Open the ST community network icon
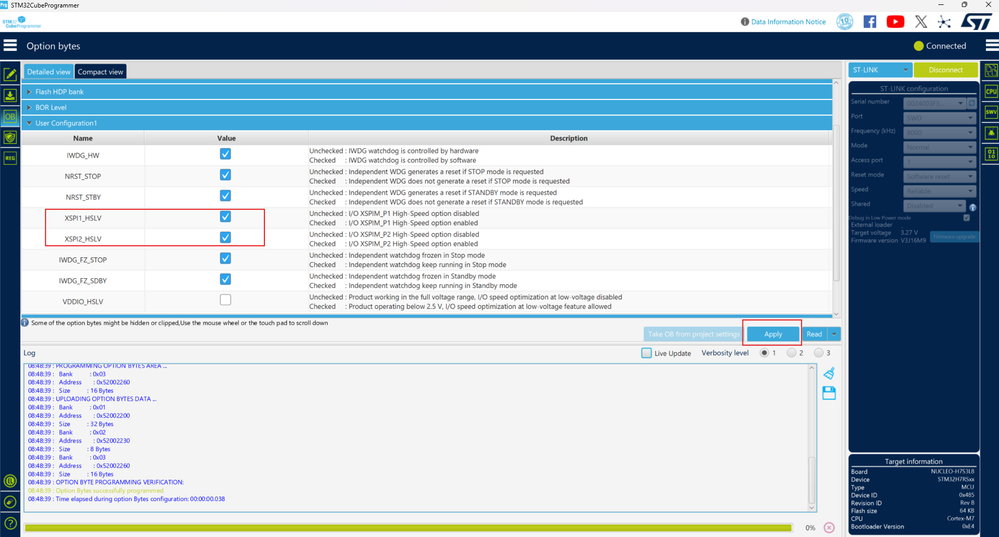This screenshot has height=537, width=999. (x=944, y=22)
